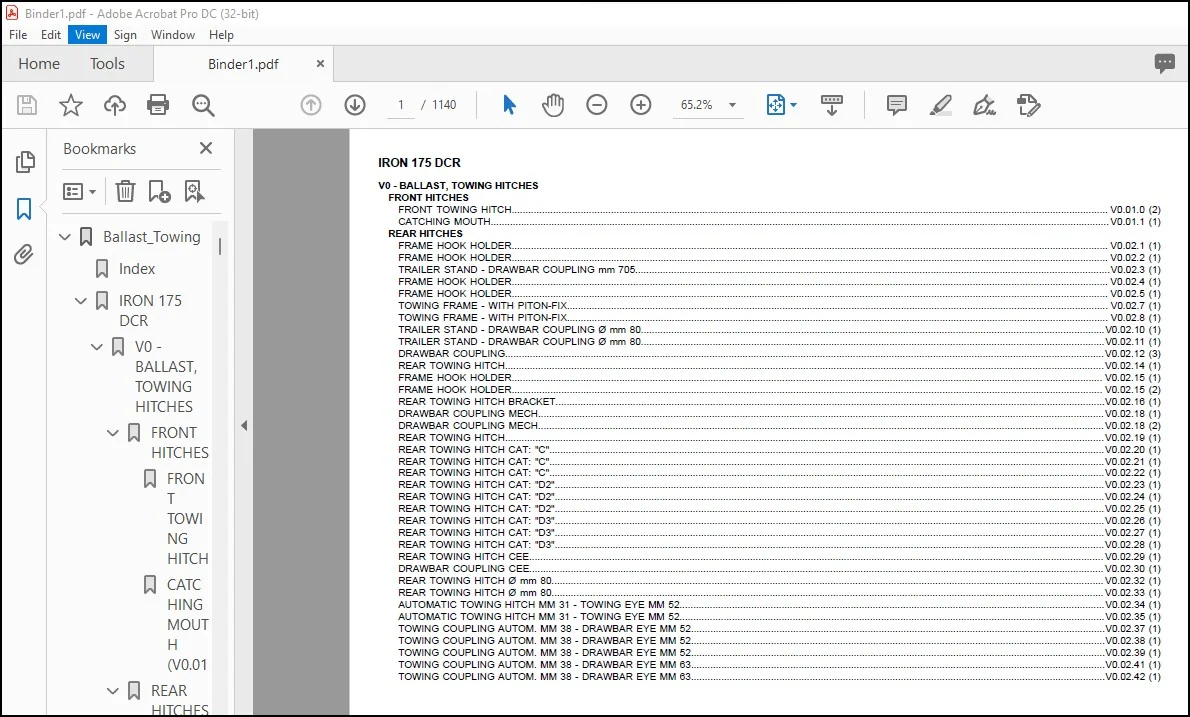
Task: Activate the Highlight text pen tool
Action: (x=940, y=105)
